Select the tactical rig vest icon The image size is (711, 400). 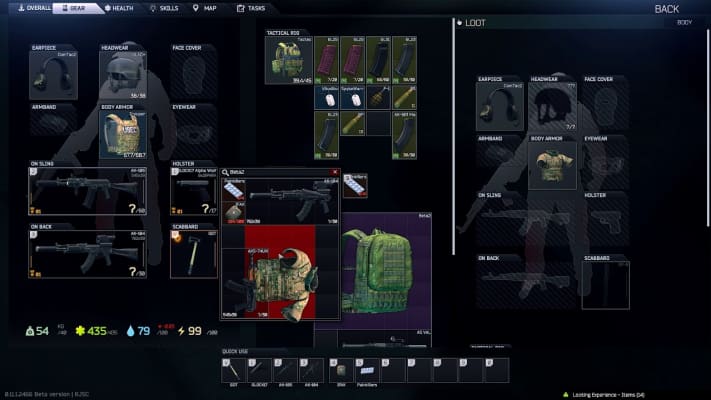click(x=288, y=61)
